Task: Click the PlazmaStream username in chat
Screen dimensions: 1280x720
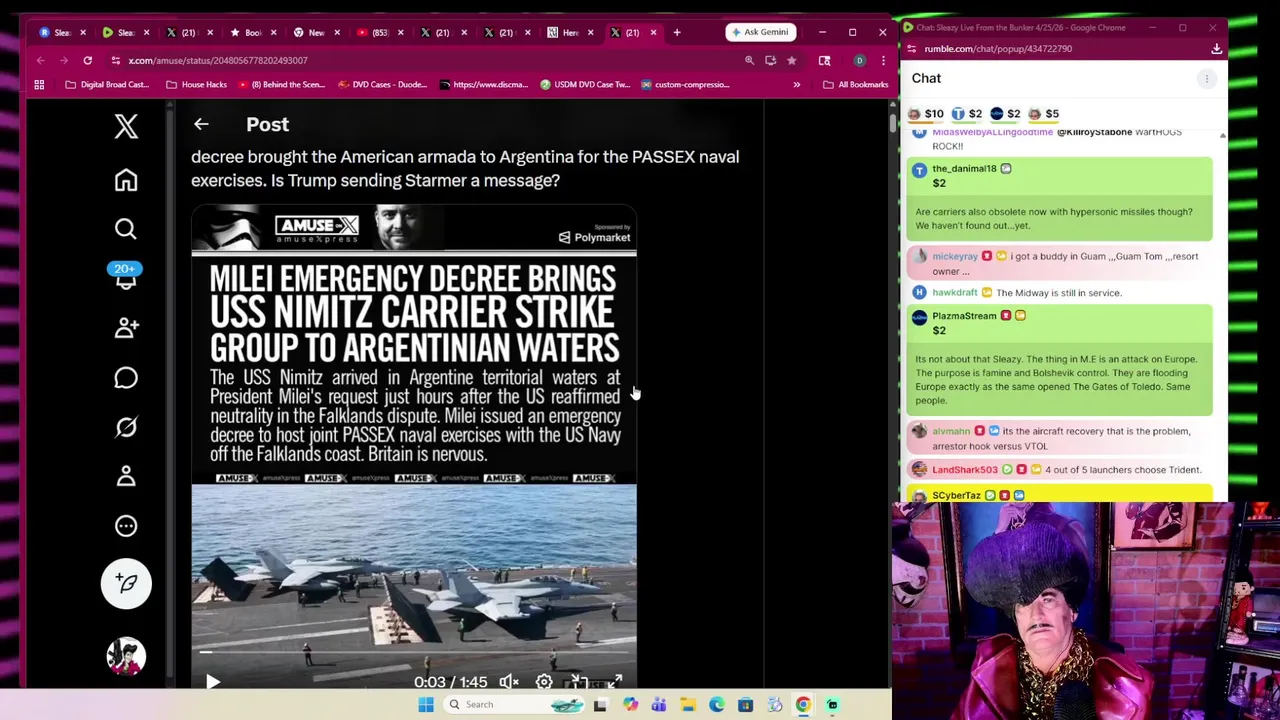Action: point(964,316)
